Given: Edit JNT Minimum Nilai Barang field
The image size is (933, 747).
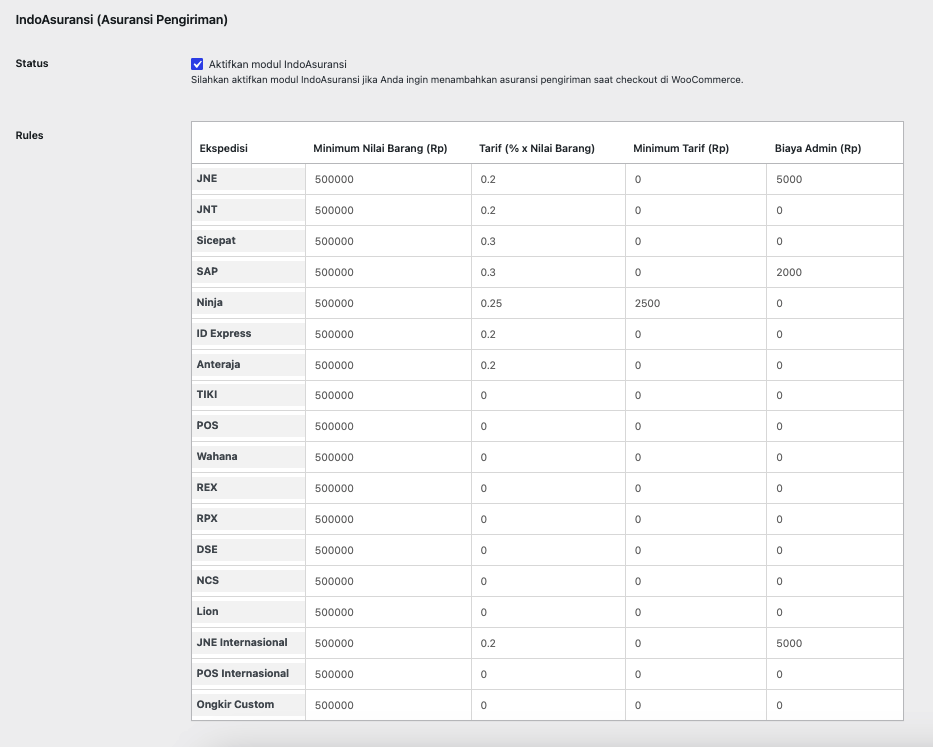Looking at the screenshot, I should pyautogui.click(x=389, y=210).
